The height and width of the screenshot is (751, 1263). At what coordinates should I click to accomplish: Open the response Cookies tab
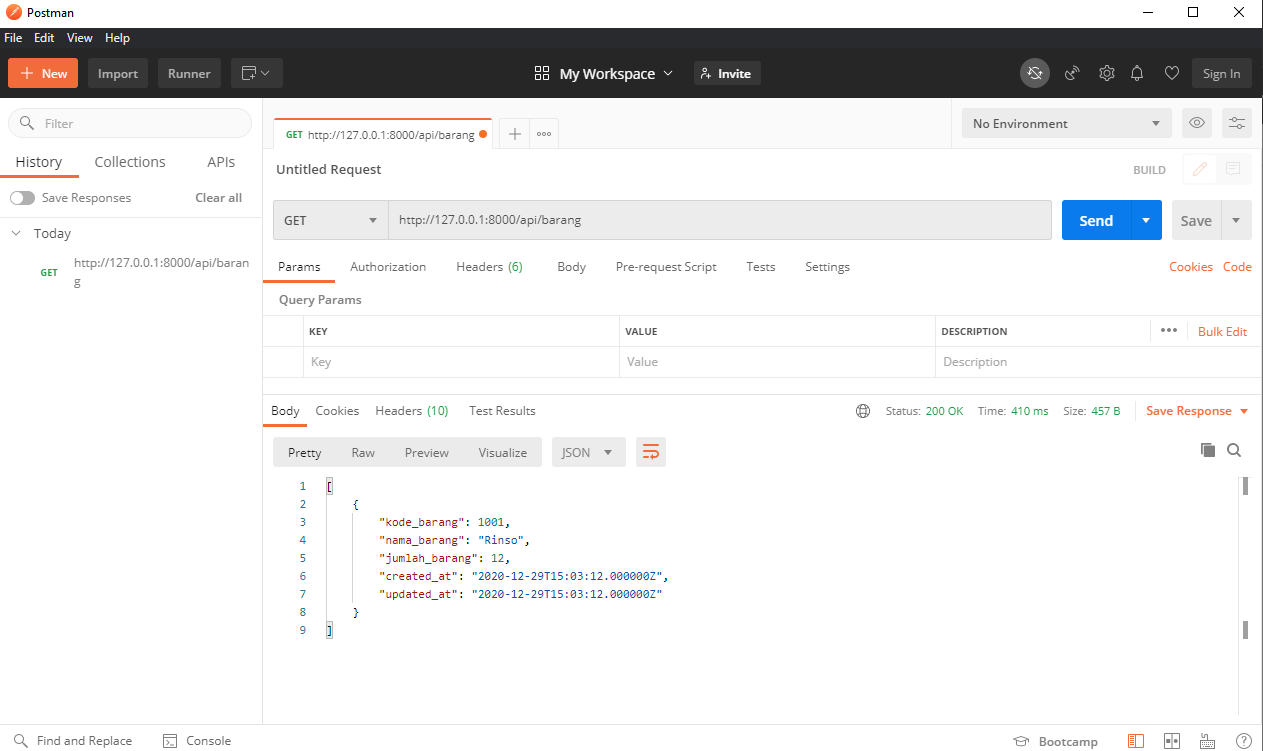coord(337,411)
